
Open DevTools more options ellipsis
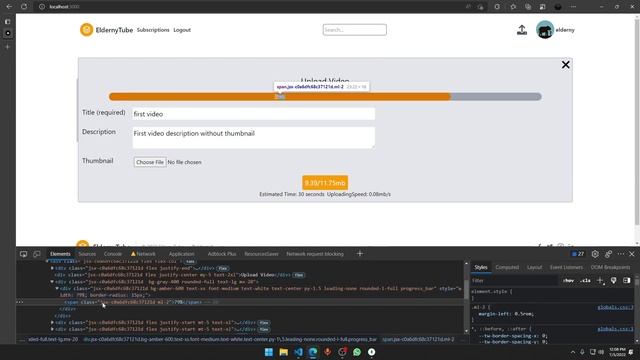(621, 254)
